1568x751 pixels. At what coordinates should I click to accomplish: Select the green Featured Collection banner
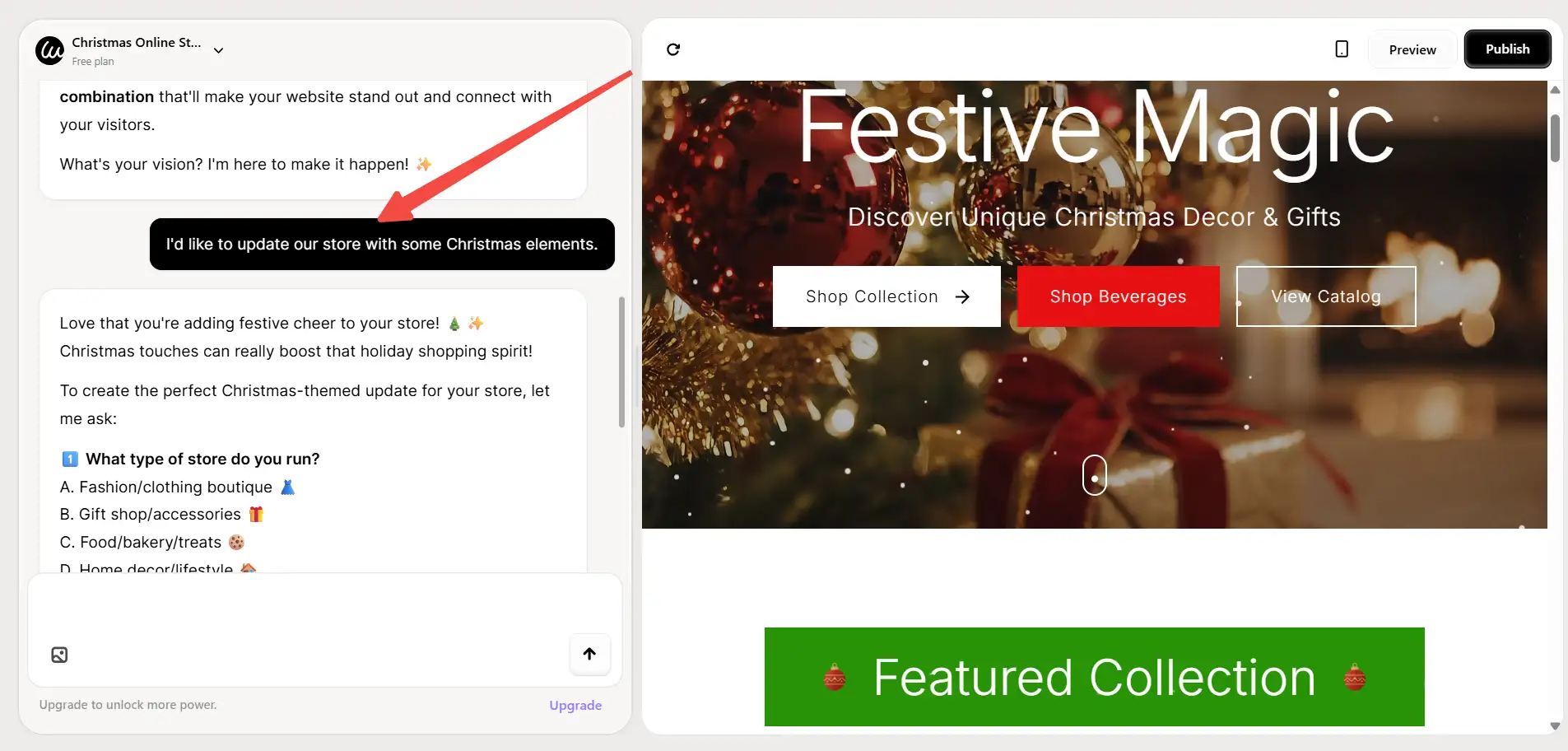(1094, 677)
